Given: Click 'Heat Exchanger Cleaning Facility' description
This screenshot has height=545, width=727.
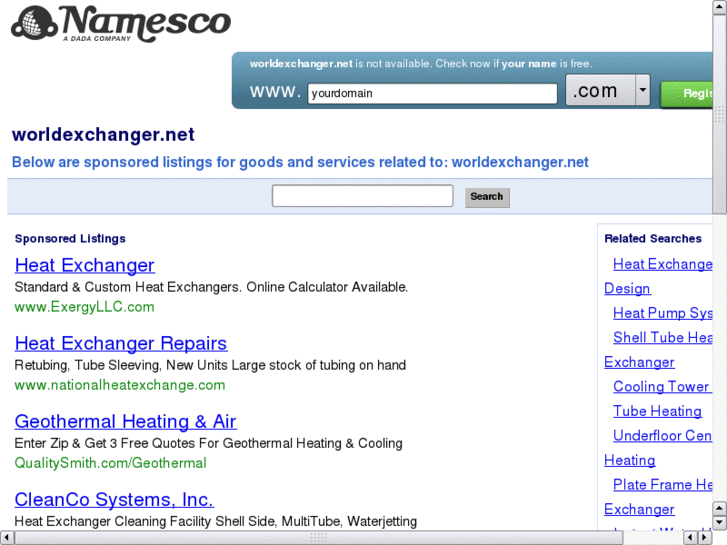Looking at the screenshot, I should 216,521.
